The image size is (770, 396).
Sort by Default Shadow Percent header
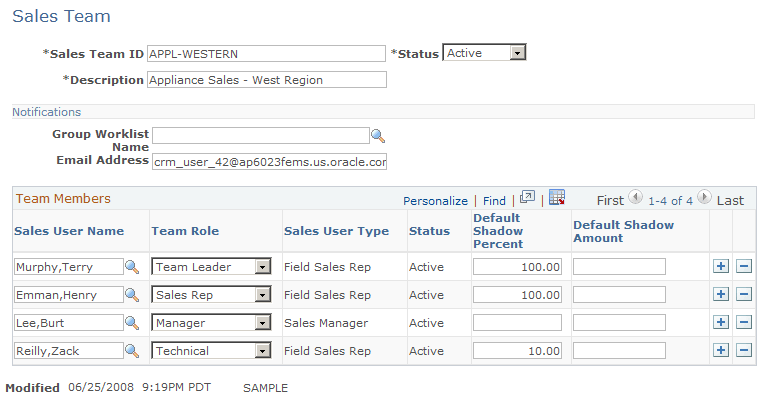click(x=498, y=231)
